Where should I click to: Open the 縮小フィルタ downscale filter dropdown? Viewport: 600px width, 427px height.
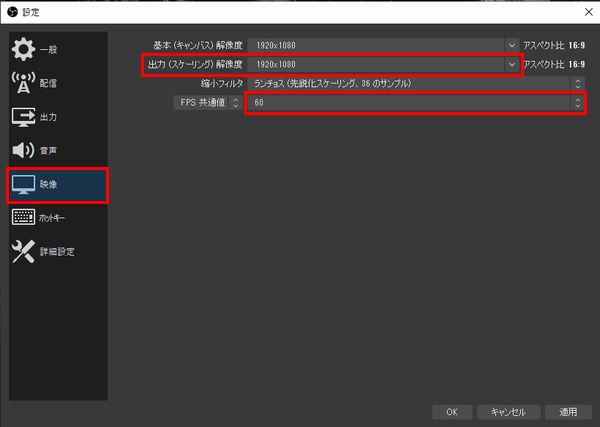416,83
